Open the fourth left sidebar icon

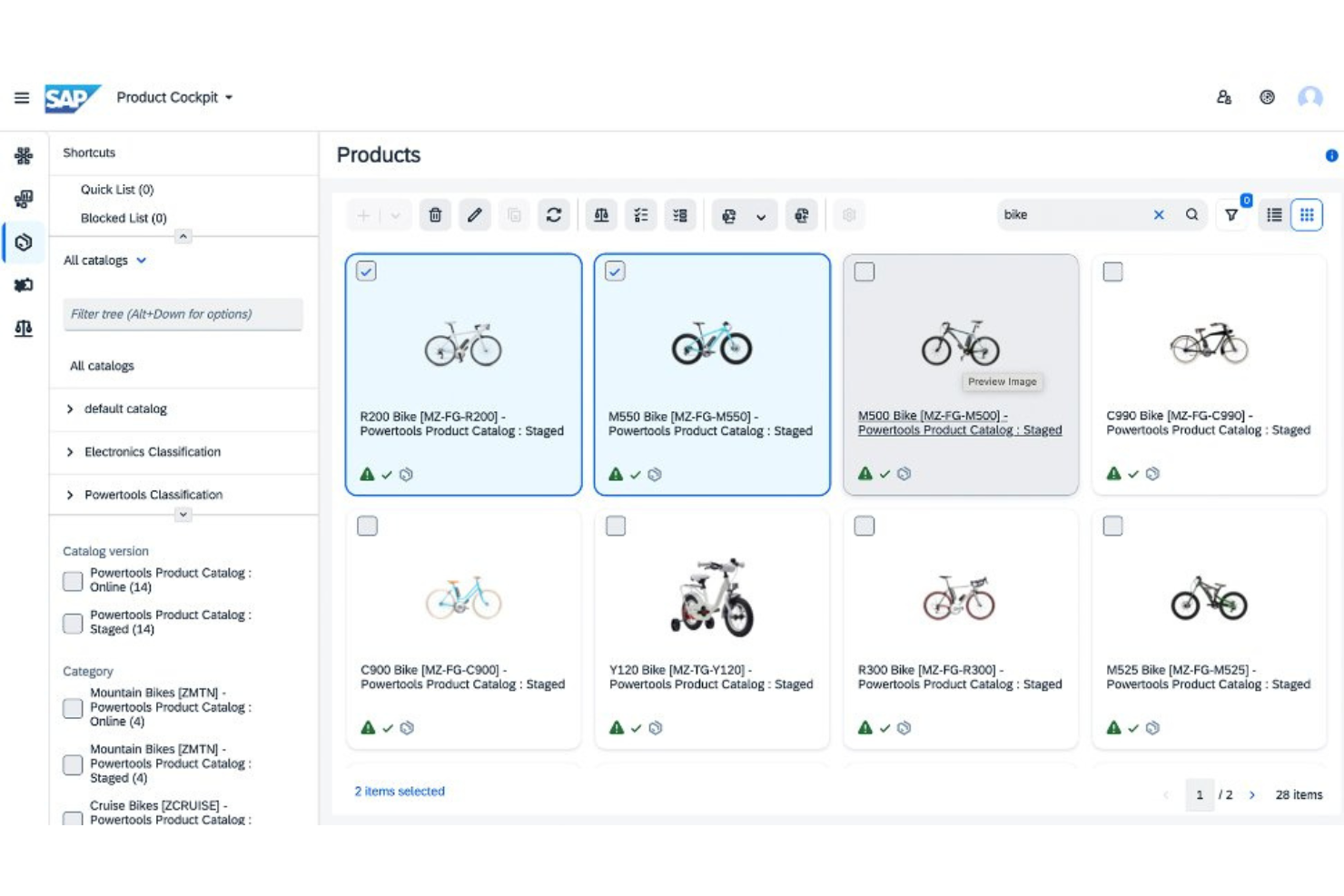pos(24,285)
